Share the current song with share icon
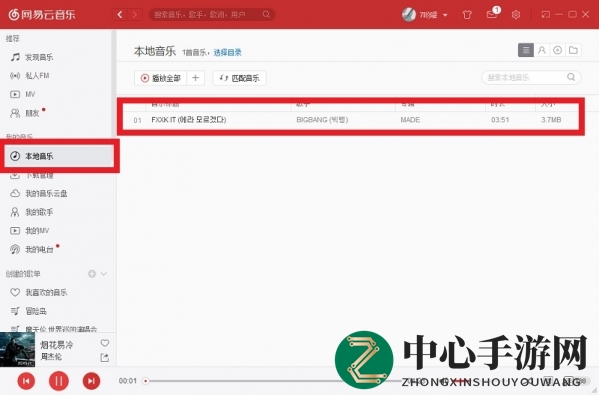This screenshot has width=599, height=395. click(x=104, y=358)
